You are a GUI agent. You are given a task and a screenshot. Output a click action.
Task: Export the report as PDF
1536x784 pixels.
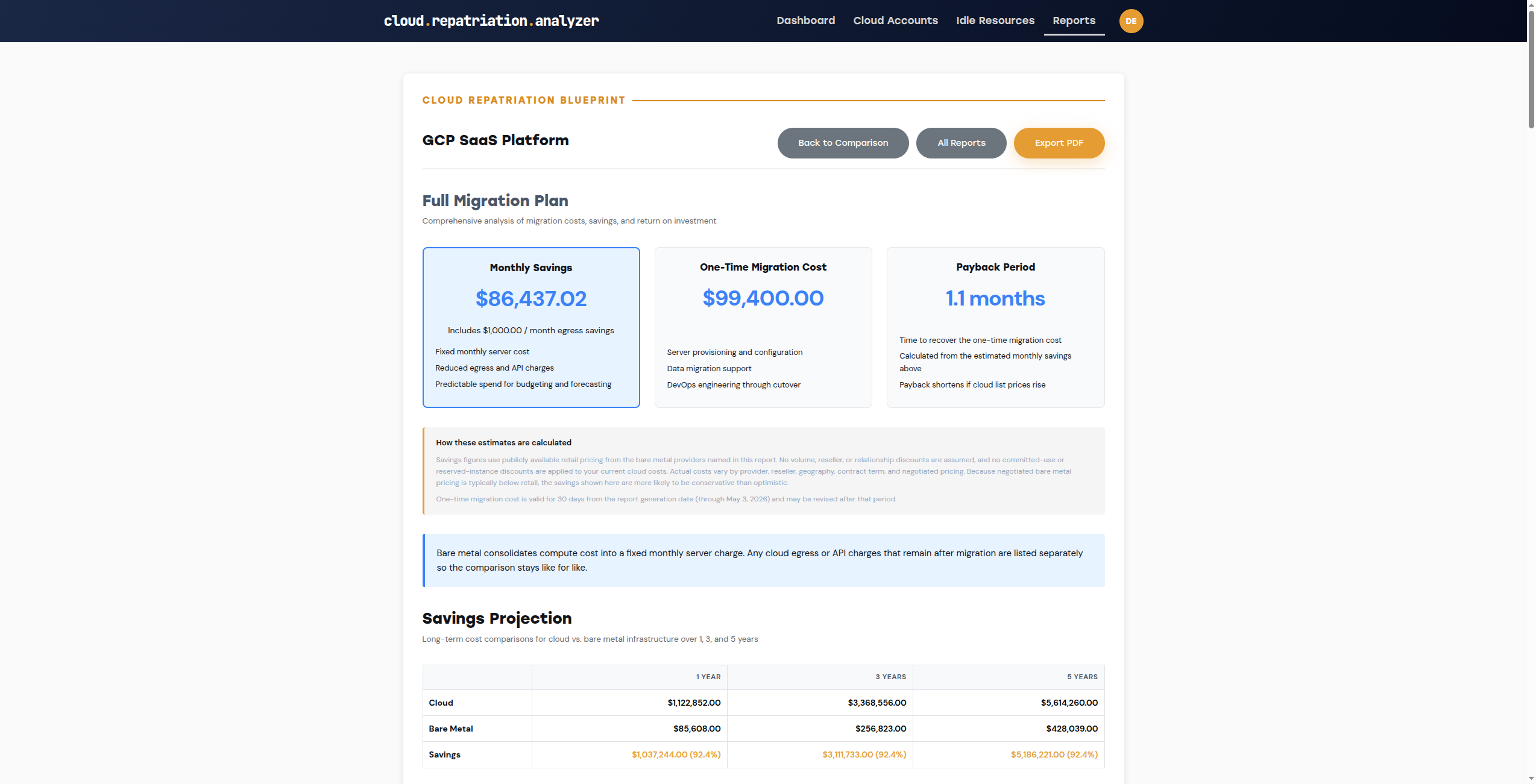1059,143
